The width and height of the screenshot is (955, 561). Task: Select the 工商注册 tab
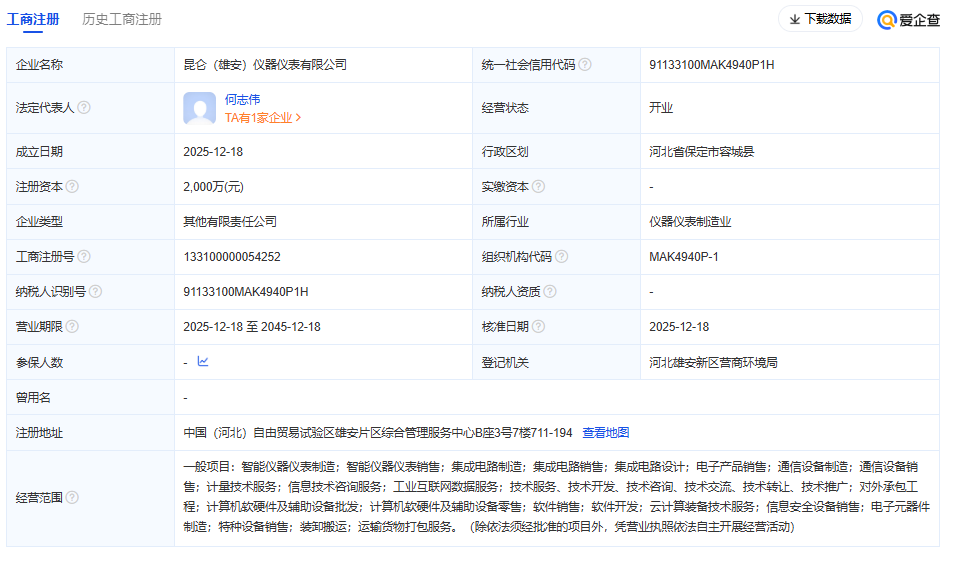click(33, 19)
